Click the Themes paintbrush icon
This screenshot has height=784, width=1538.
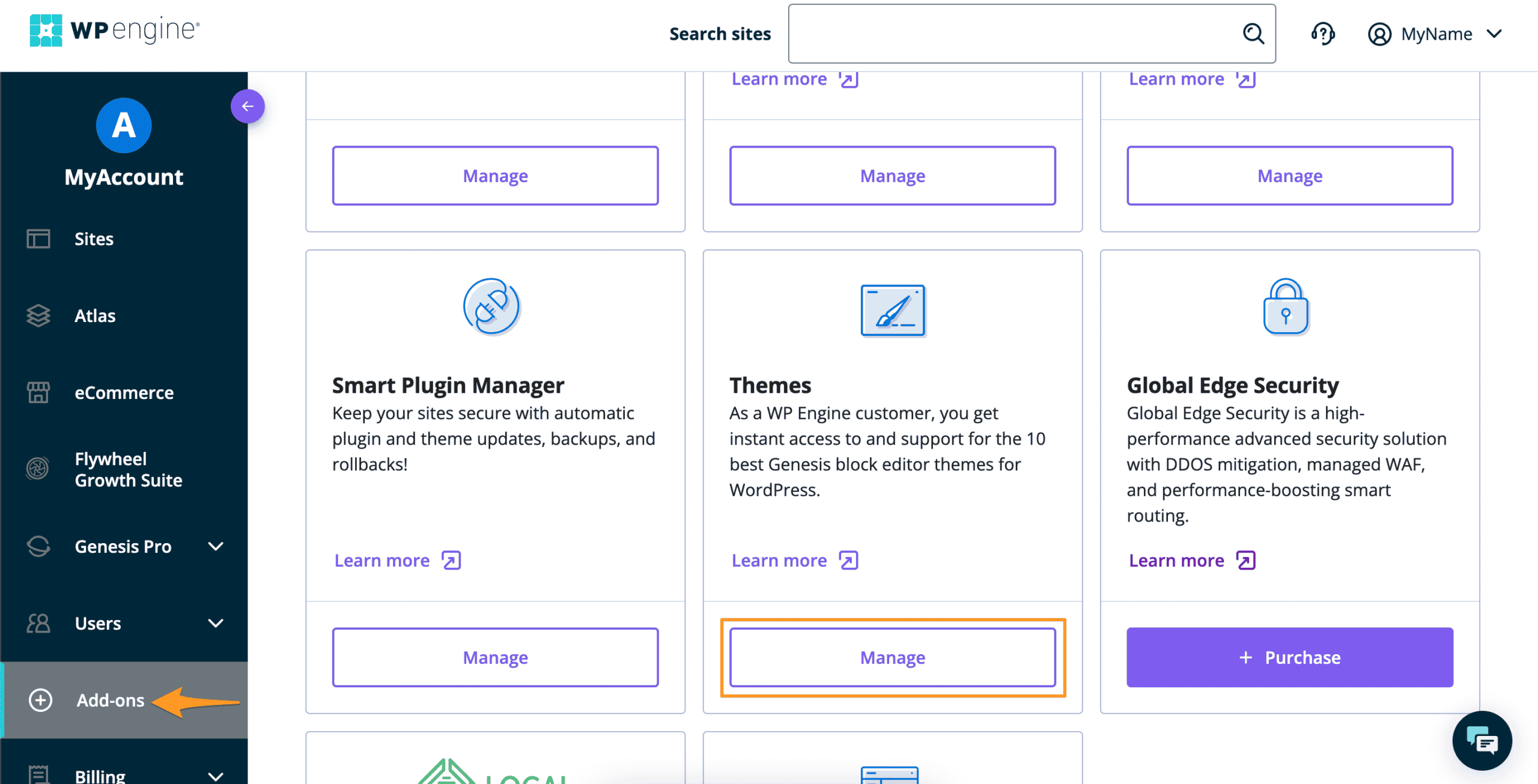pos(893,310)
